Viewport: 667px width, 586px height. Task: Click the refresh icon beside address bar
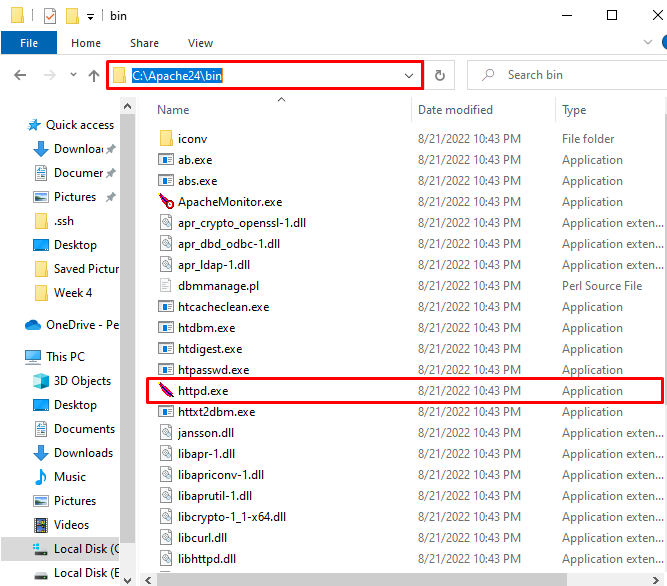point(440,75)
